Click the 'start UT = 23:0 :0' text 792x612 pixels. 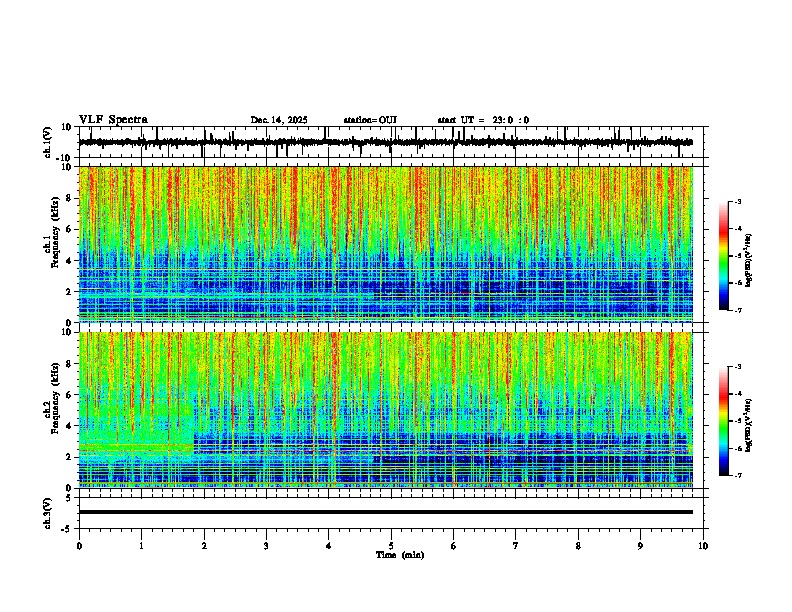point(483,120)
